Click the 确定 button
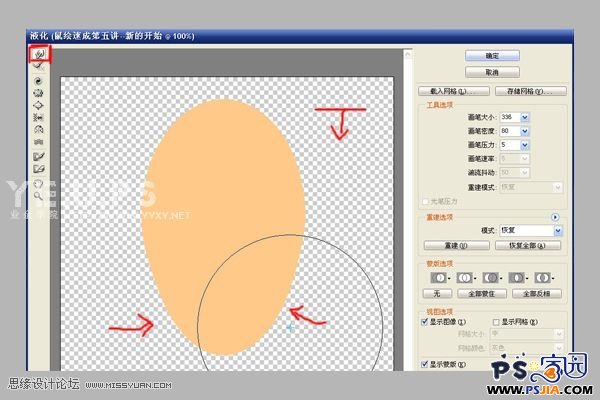Screen dimensions: 600x400 tap(492, 56)
